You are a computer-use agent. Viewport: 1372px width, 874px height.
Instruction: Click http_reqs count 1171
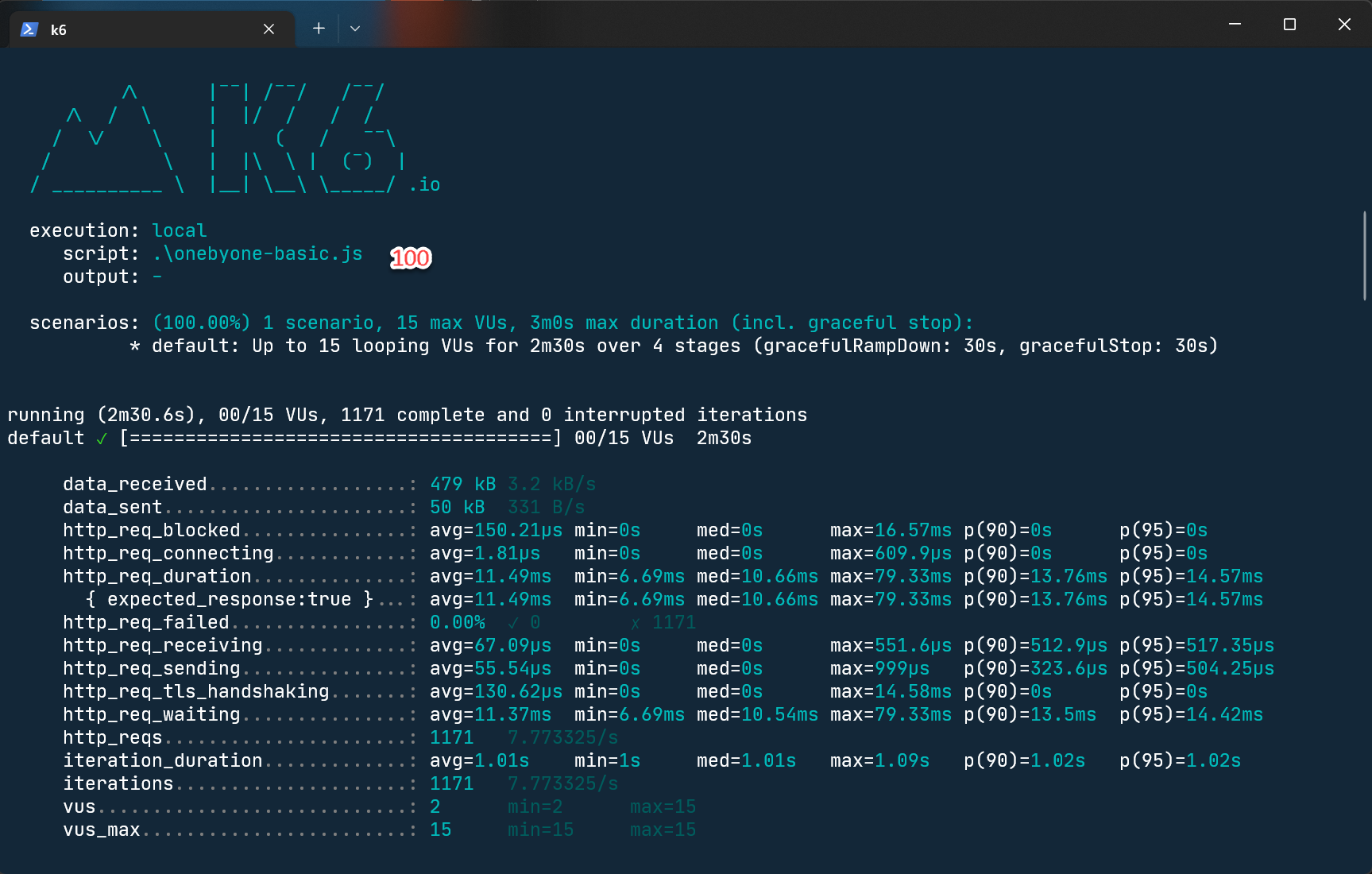(x=452, y=737)
